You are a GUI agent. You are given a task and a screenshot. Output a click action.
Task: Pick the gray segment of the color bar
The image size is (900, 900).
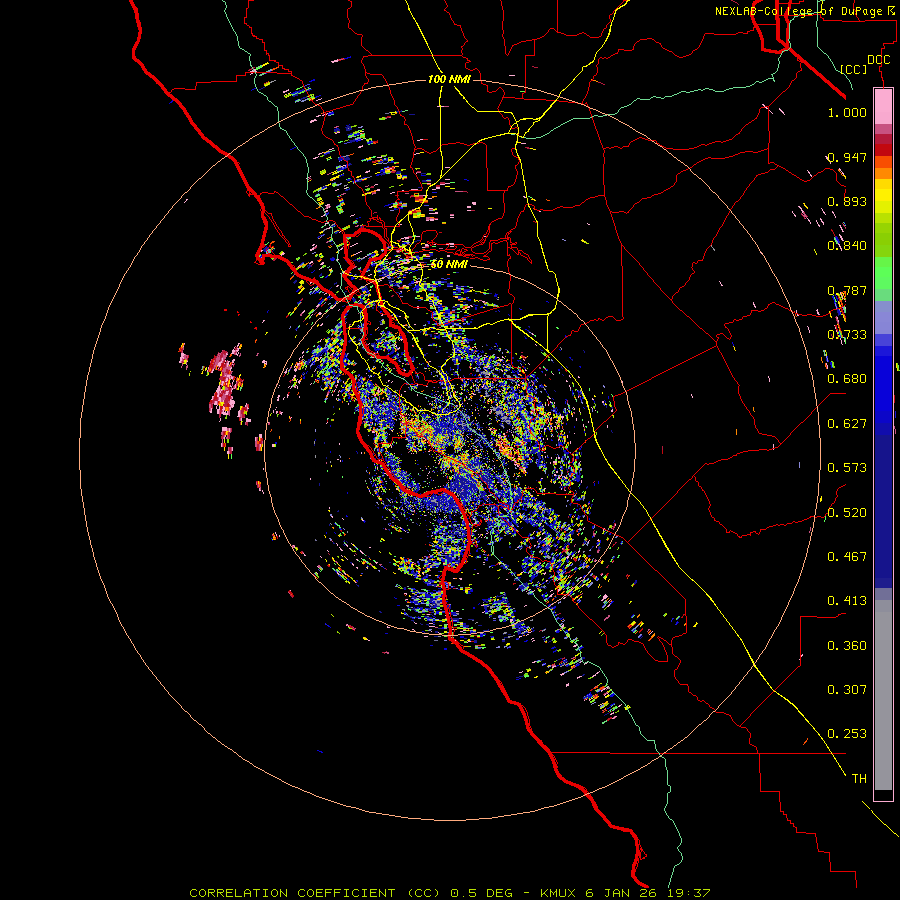[883, 695]
